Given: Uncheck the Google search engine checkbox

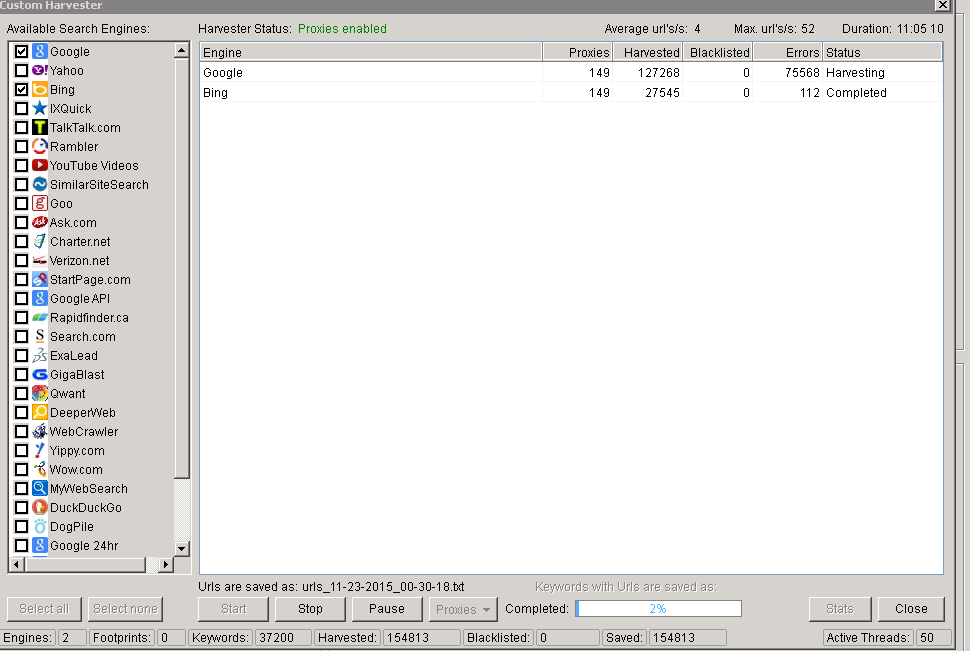Looking at the screenshot, I should [22, 51].
